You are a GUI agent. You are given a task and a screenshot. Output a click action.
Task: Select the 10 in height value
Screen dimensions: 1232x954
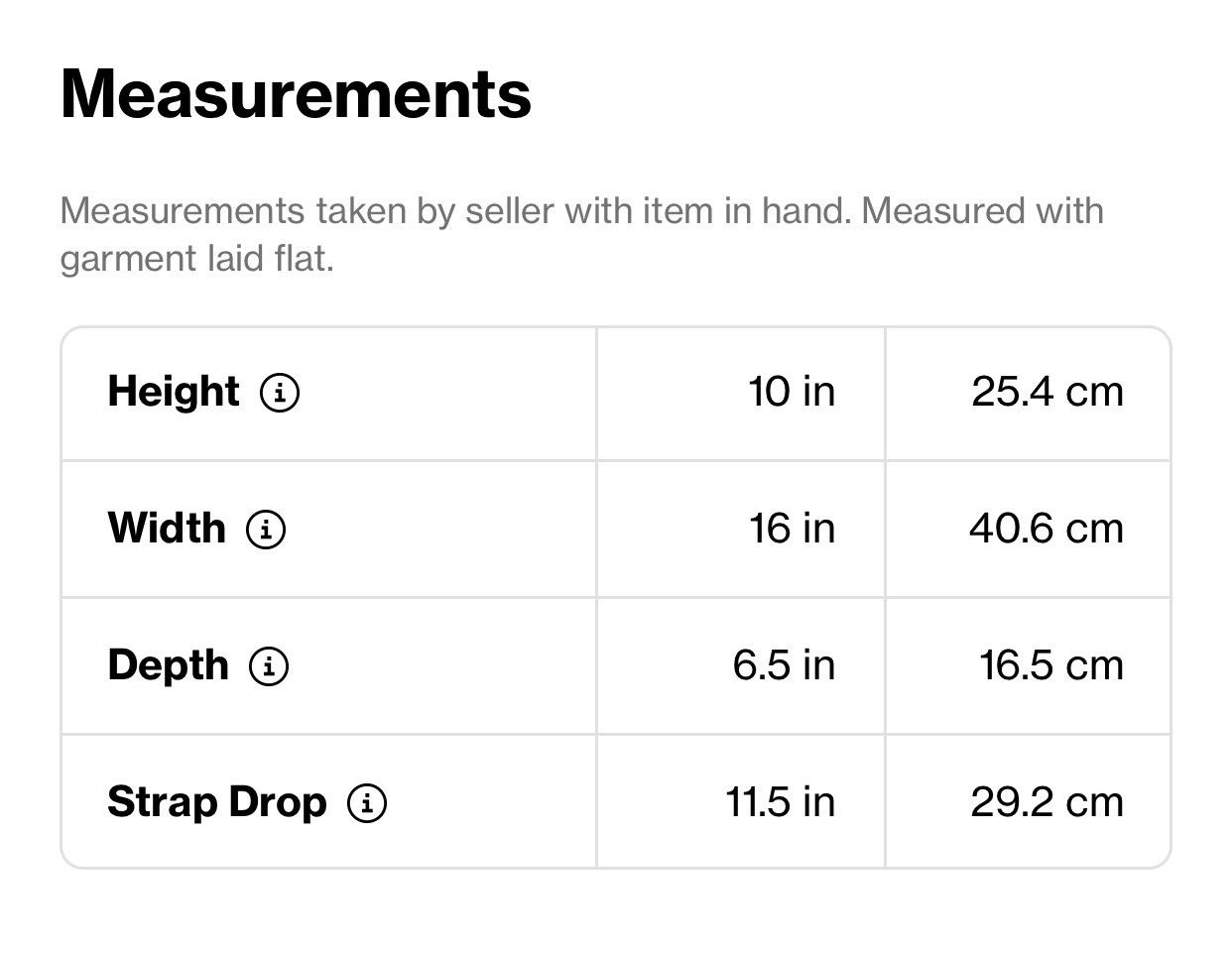click(x=792, y=392)
